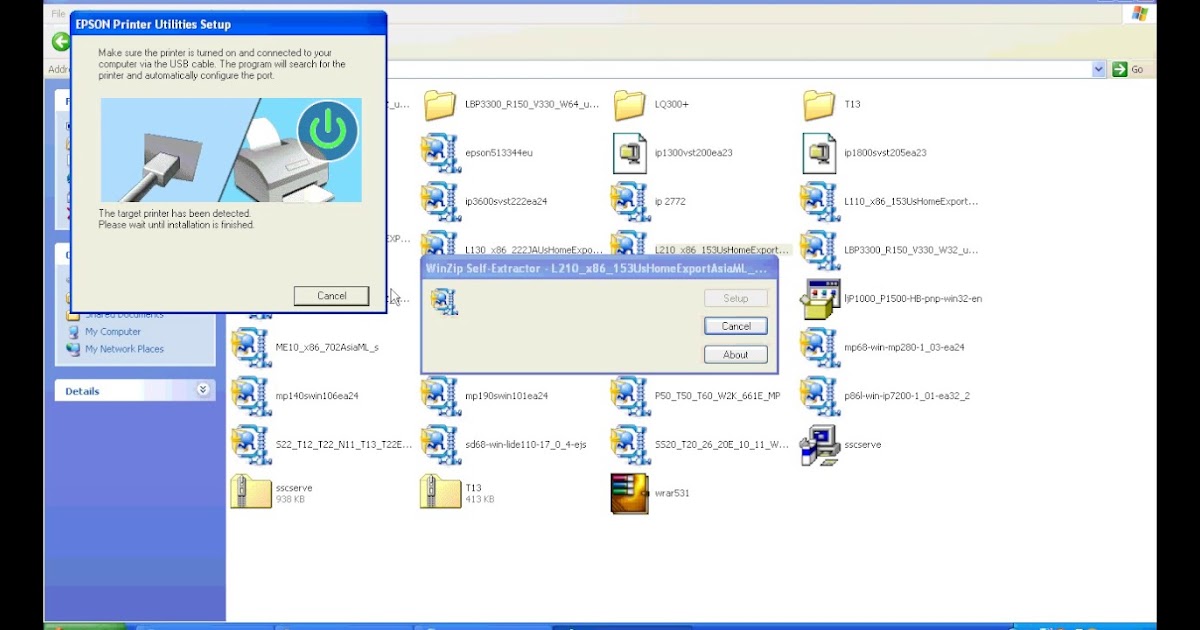1200x630 pixels.
Task: Select the ip1300vst200ea23 file icon
Action: tap(629, 153)
